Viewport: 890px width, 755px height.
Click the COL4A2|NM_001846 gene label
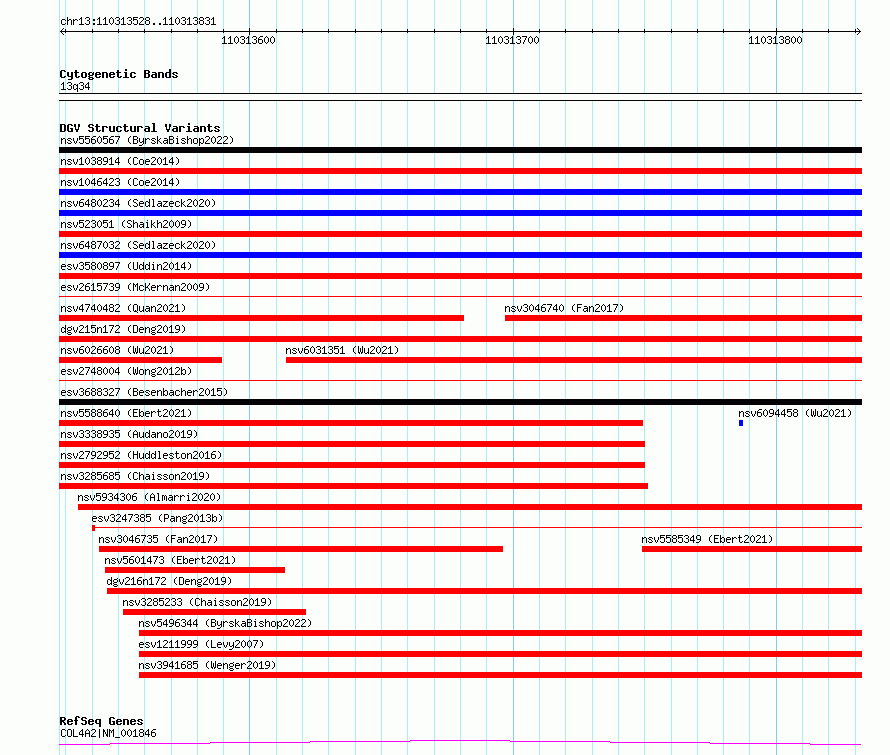click(108, 733)
